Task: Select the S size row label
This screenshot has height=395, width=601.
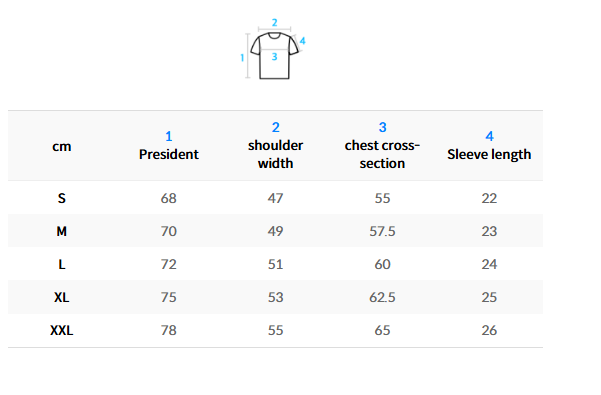Action: click(x=62, y=198)
